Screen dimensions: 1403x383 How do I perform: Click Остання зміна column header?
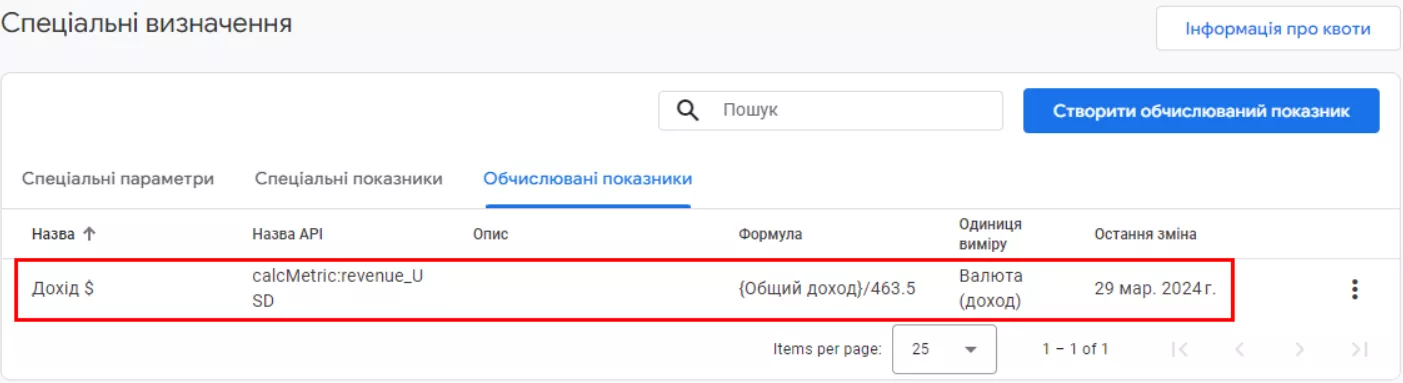pos(1146,234)
